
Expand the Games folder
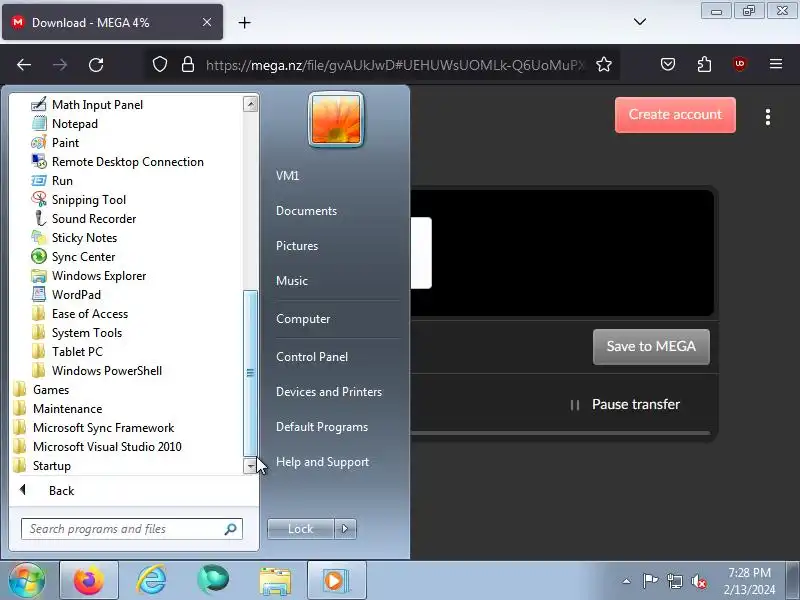(x=51, y=390)
